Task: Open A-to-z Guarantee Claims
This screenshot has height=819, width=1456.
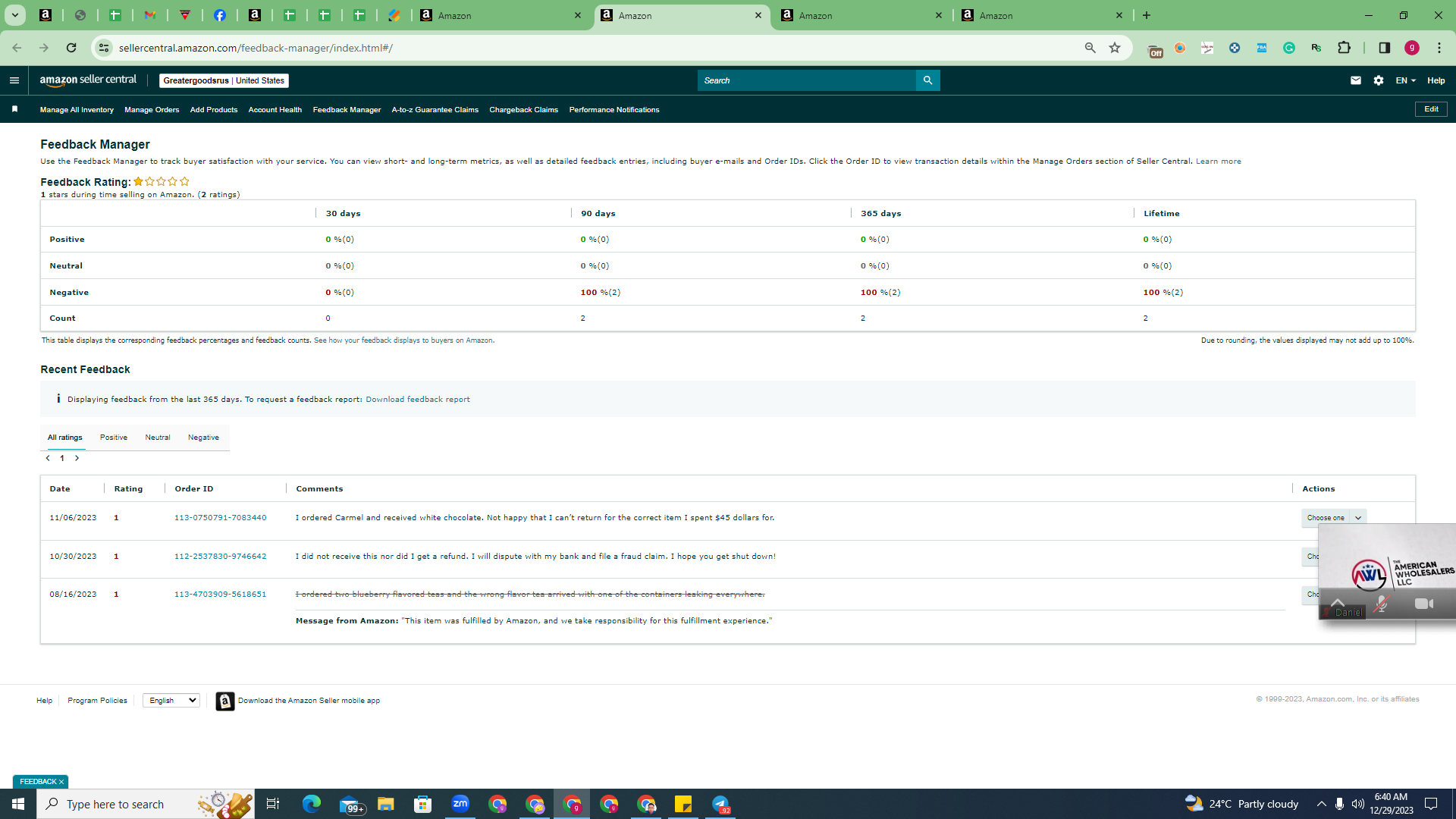Action: click(x=435, y=110)
